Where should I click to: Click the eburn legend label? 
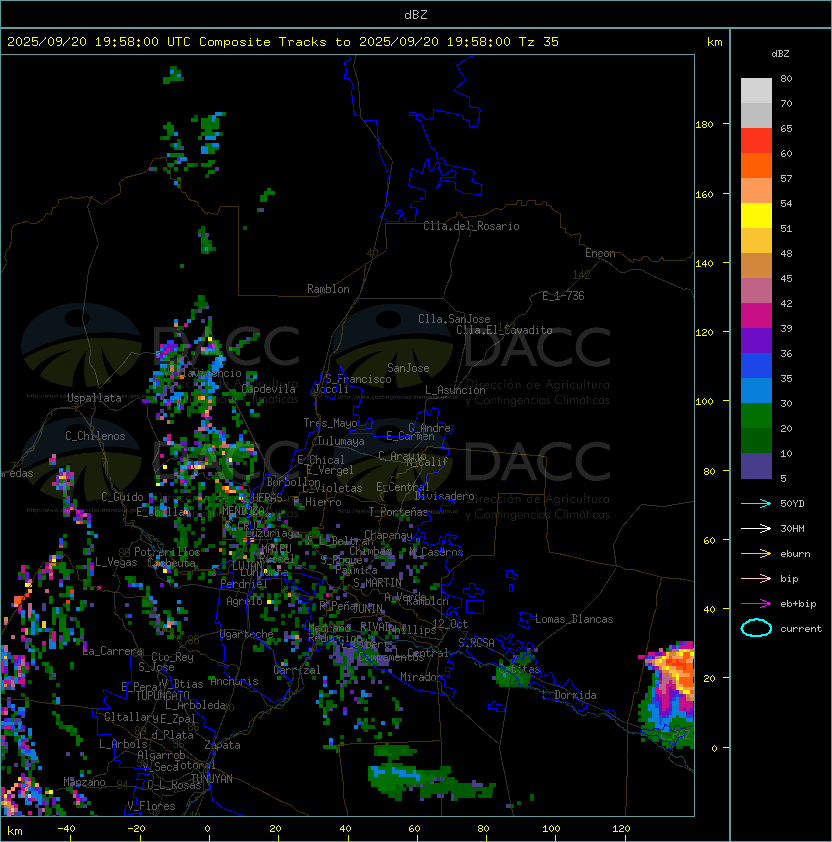pyautogui.click(x=795, y=554)
